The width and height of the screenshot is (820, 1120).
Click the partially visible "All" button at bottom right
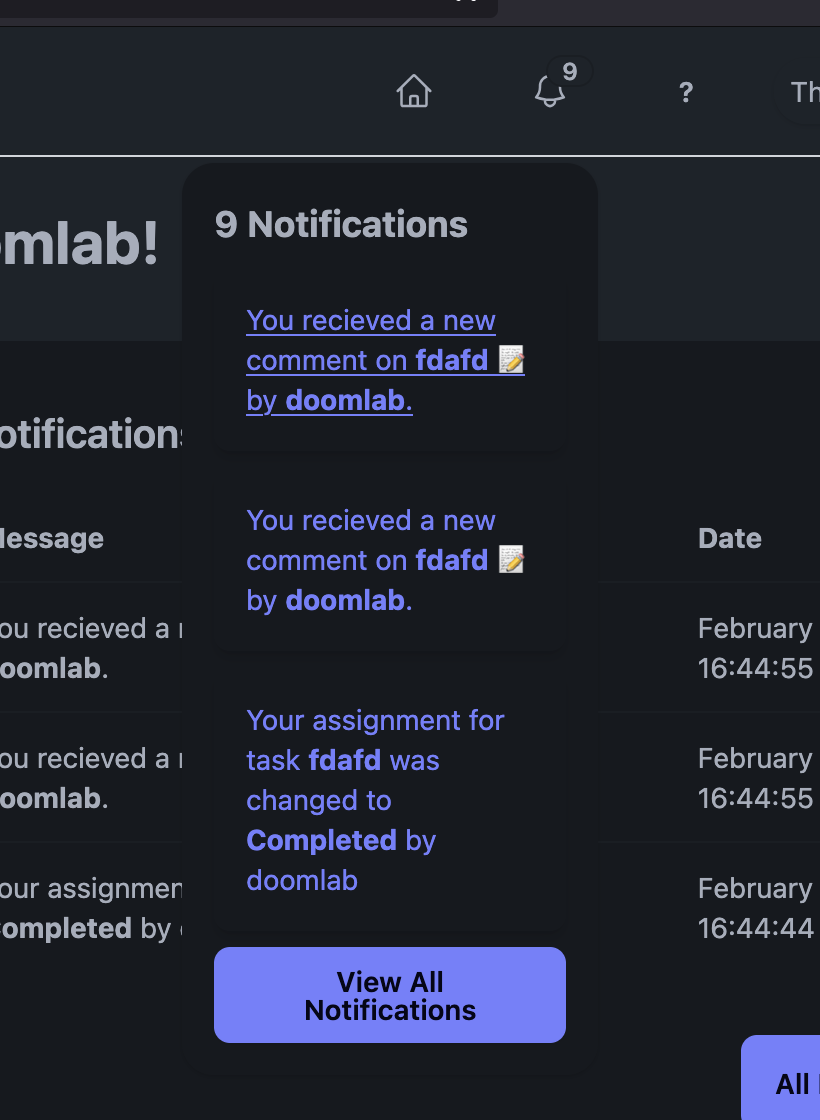click(791, 1084)
